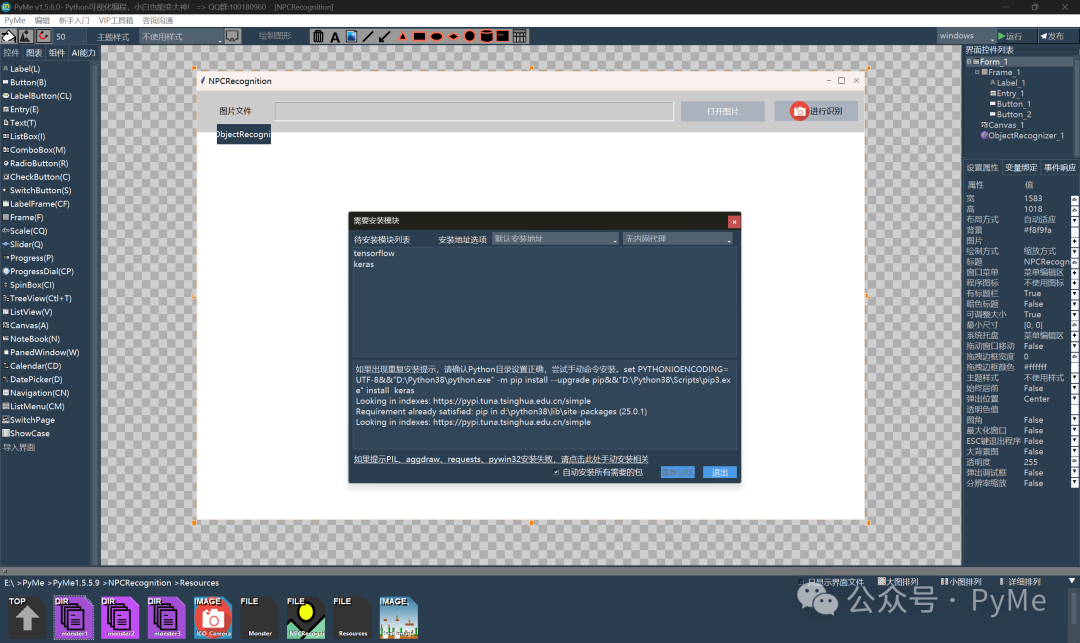The height and width of the screenshot is (643, 1080).
Task: Switch to the 变量绑定 tab
Action: pyautogui.click(x=1021, y=167)
